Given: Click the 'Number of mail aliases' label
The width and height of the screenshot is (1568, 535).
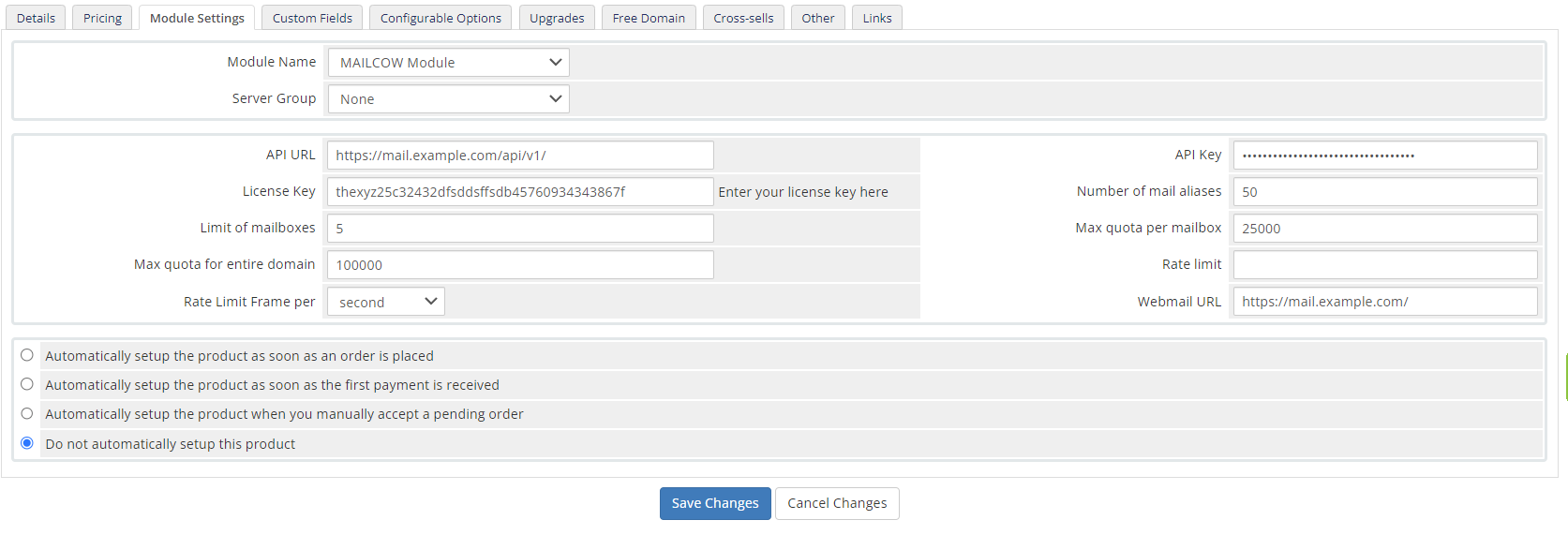Looking at the screenshot, I should point(1149,191).
